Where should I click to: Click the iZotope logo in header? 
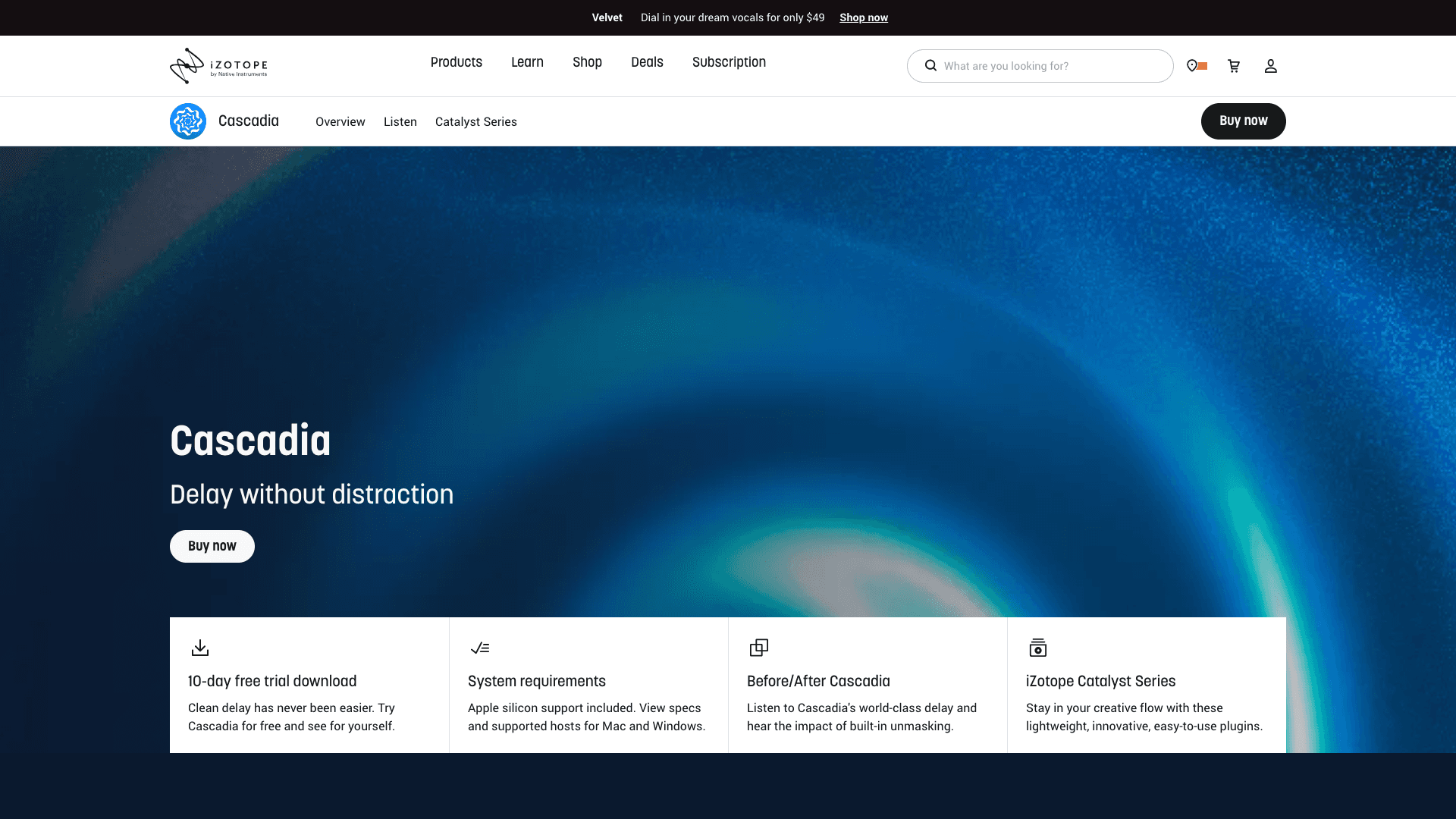[x=218, y=66]
